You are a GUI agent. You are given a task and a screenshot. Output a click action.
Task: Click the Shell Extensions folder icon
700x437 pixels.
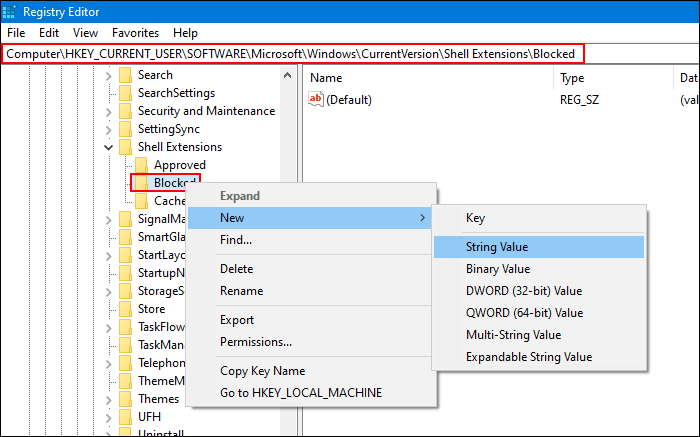(125, 147)
